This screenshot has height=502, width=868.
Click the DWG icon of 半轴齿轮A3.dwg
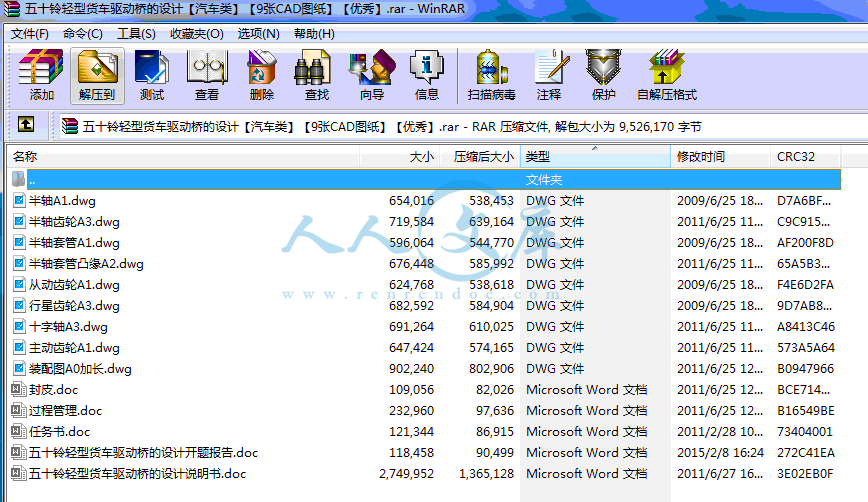coord(19,221)
